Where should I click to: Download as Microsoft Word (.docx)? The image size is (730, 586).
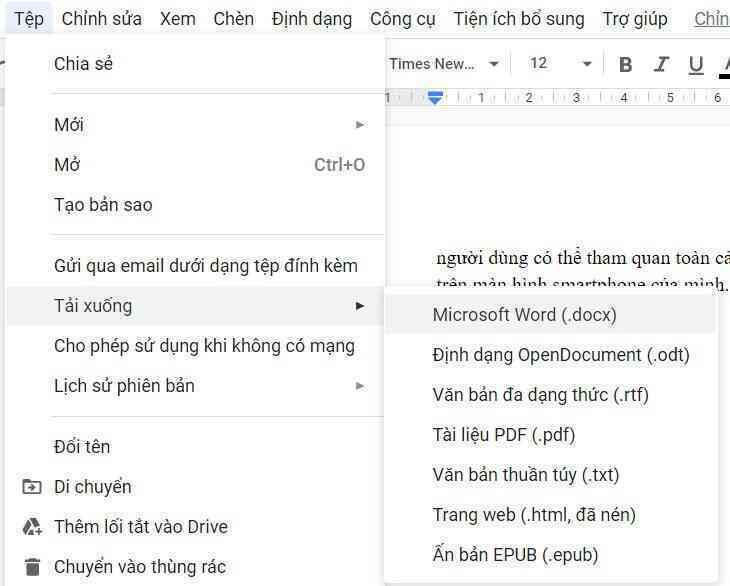click(550, 315)
